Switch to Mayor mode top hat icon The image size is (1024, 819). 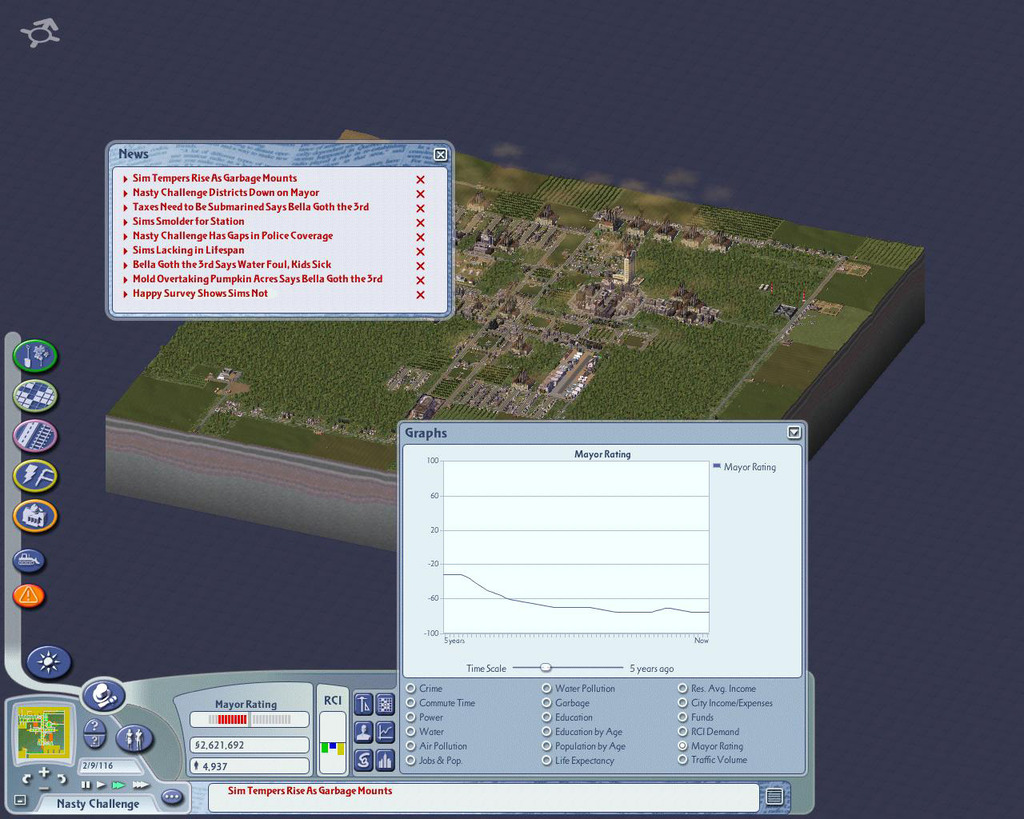103,695
